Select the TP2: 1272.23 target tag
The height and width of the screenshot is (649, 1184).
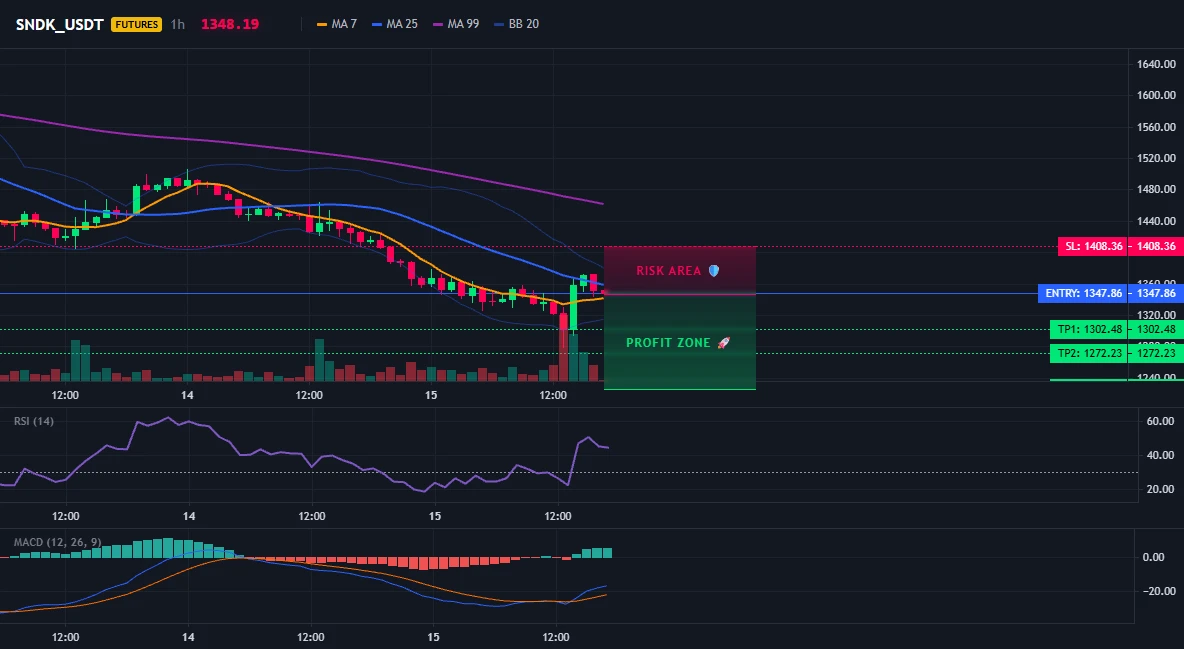pyautogui.click(x=1088, y=353)
